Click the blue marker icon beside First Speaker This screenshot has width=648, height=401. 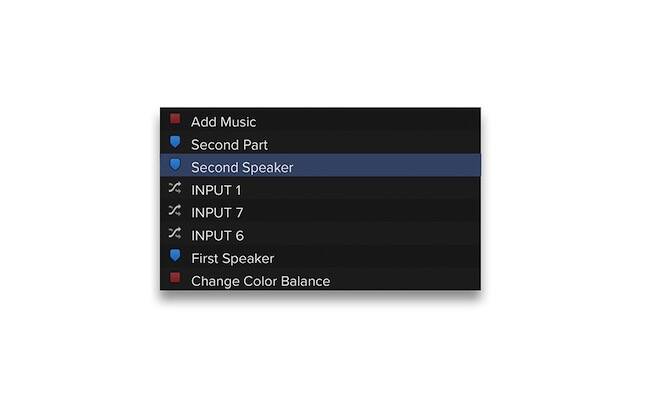tap(175, 255)
